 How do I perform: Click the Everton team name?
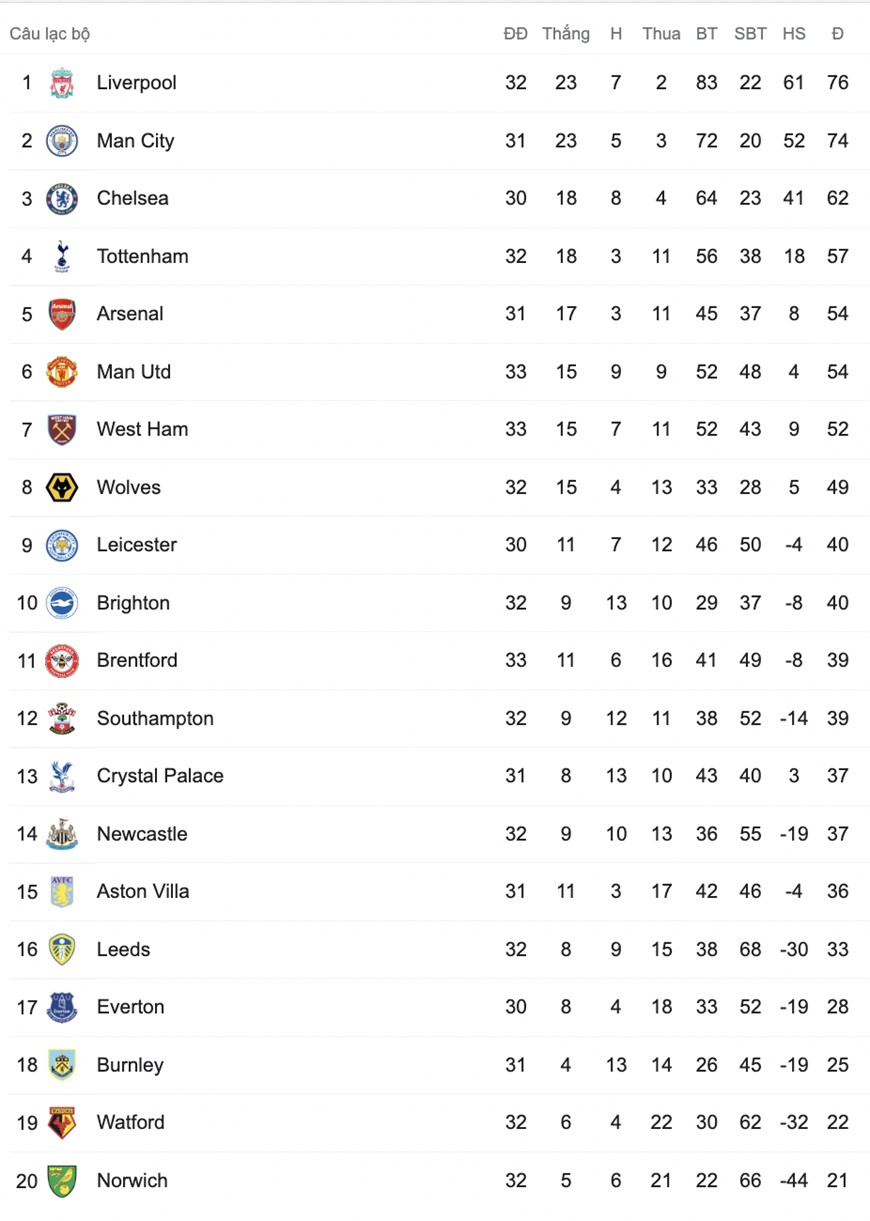131,1007
